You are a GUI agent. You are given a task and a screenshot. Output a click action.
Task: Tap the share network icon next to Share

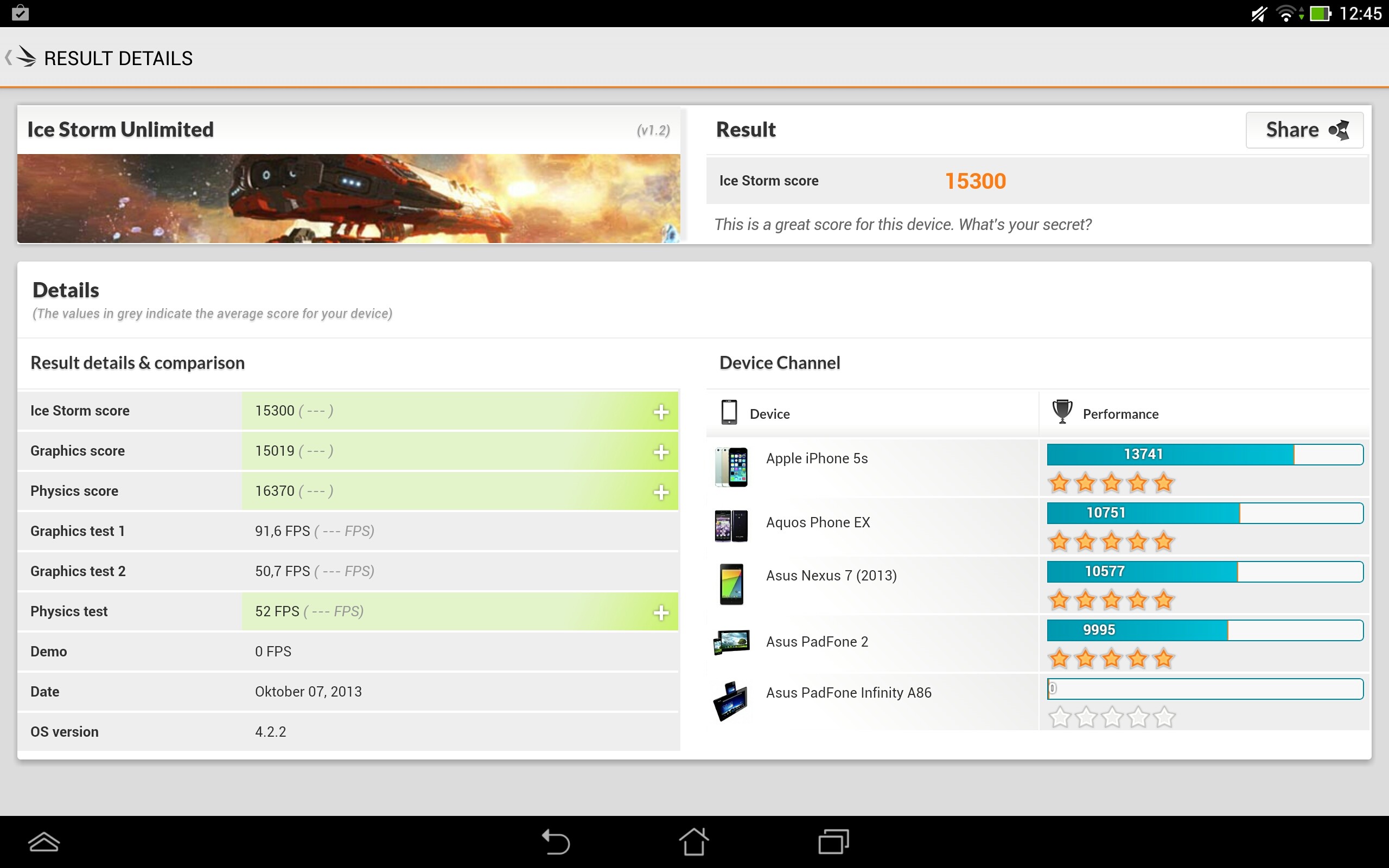tap(1340, 130)
